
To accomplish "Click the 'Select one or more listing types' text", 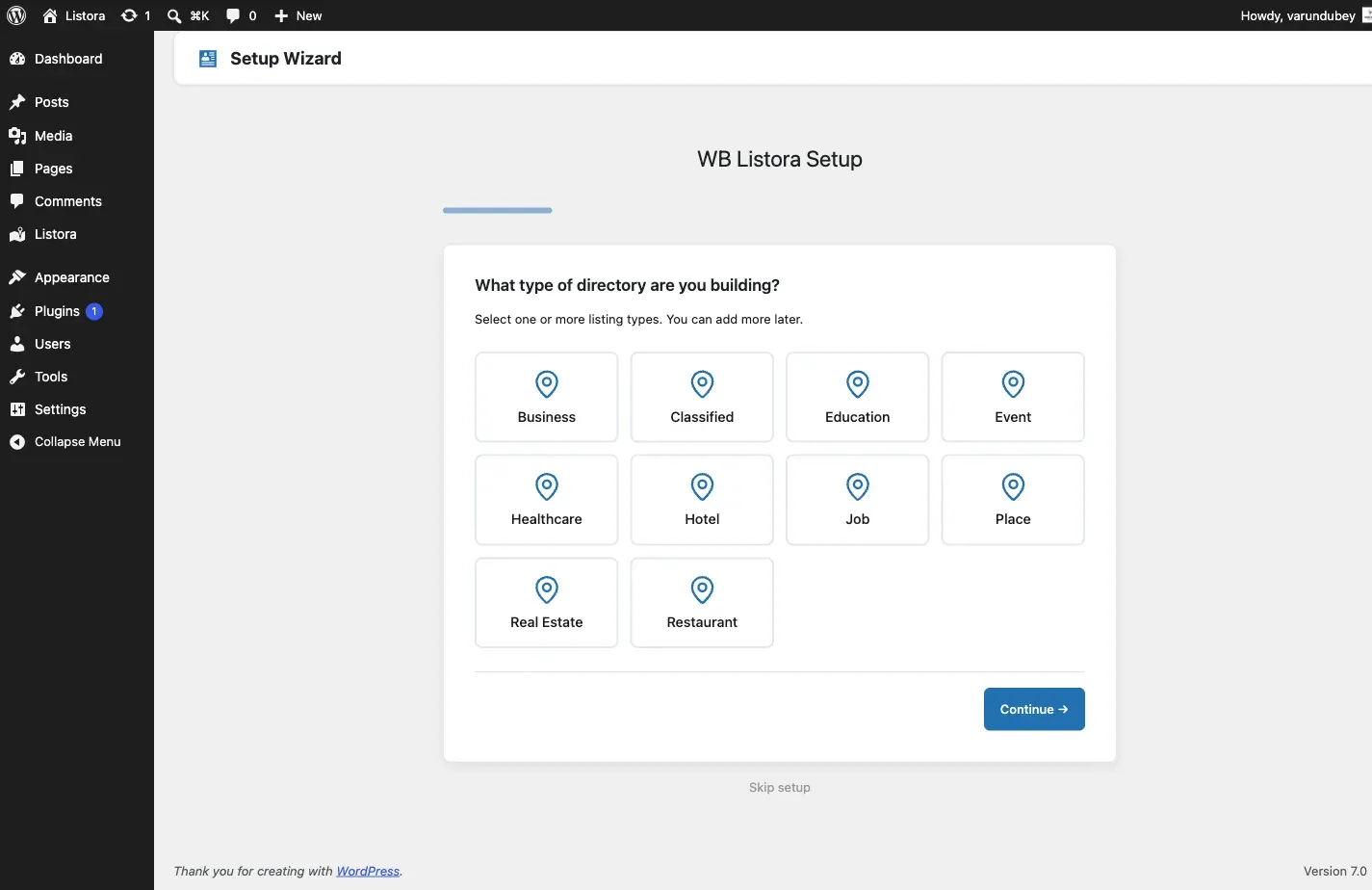I will (x=638, y=319).
